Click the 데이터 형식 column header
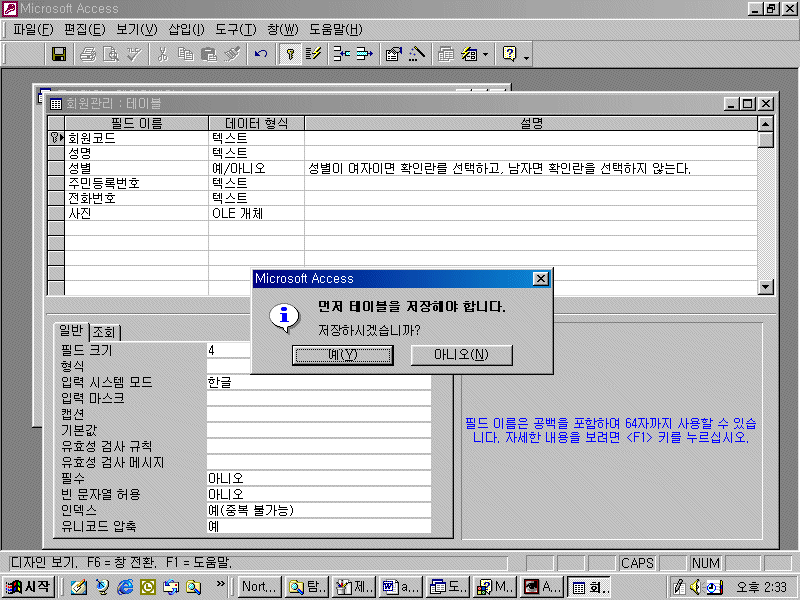Viewport: 800px width, 600px height. point(256,123)
